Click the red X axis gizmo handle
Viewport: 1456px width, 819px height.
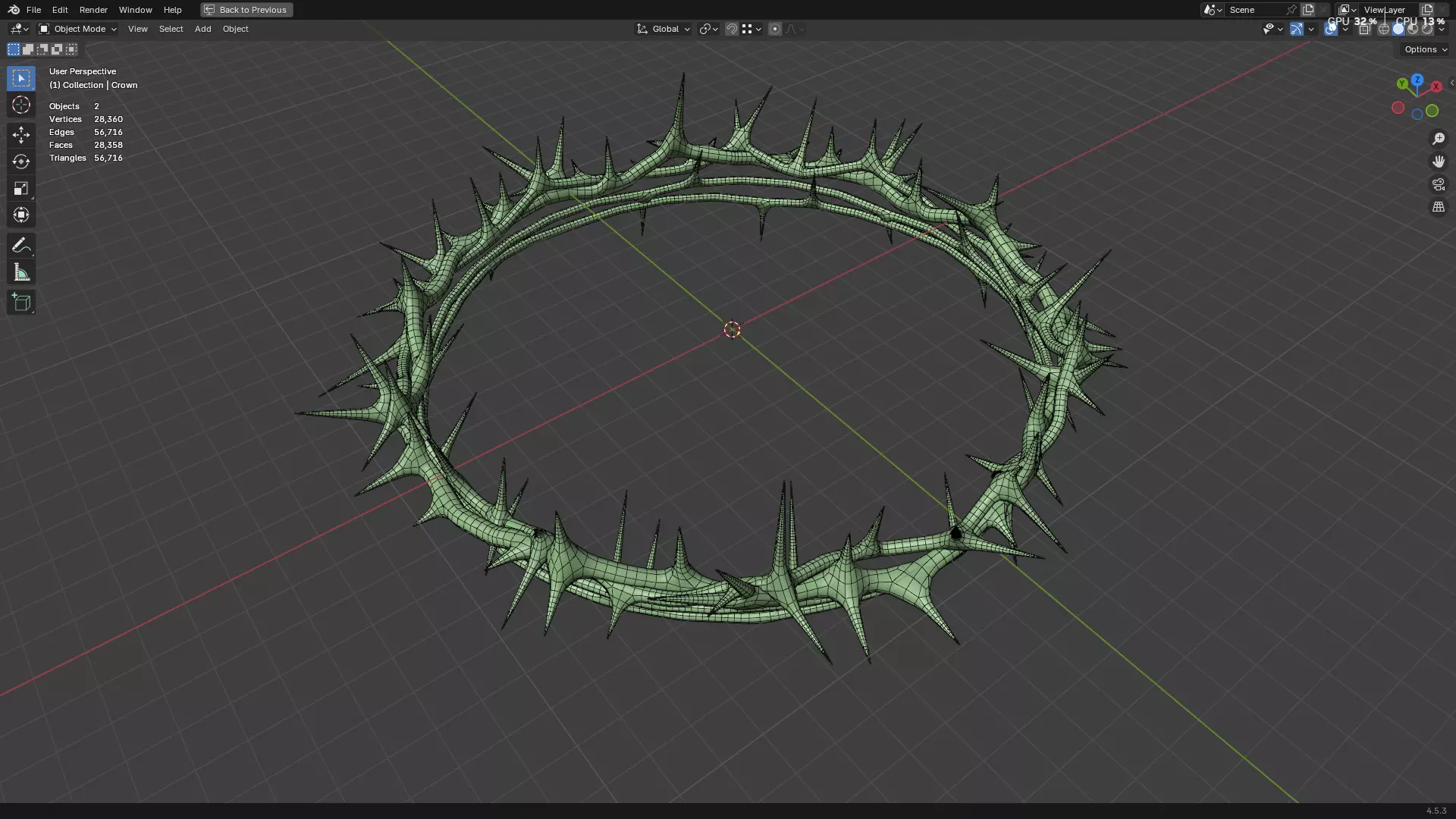1436,86
